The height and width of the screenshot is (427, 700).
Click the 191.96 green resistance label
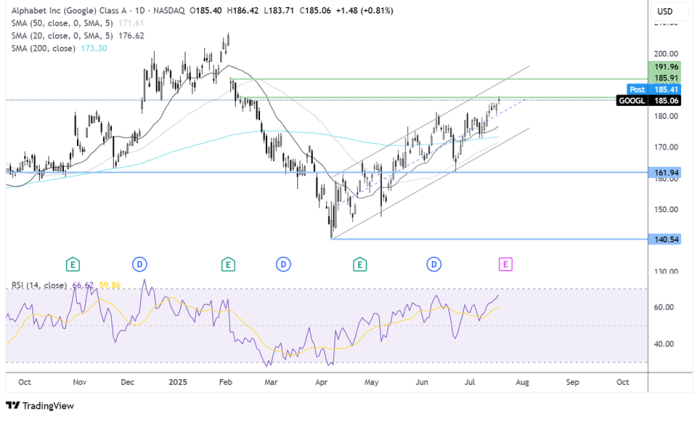[665, 67]
